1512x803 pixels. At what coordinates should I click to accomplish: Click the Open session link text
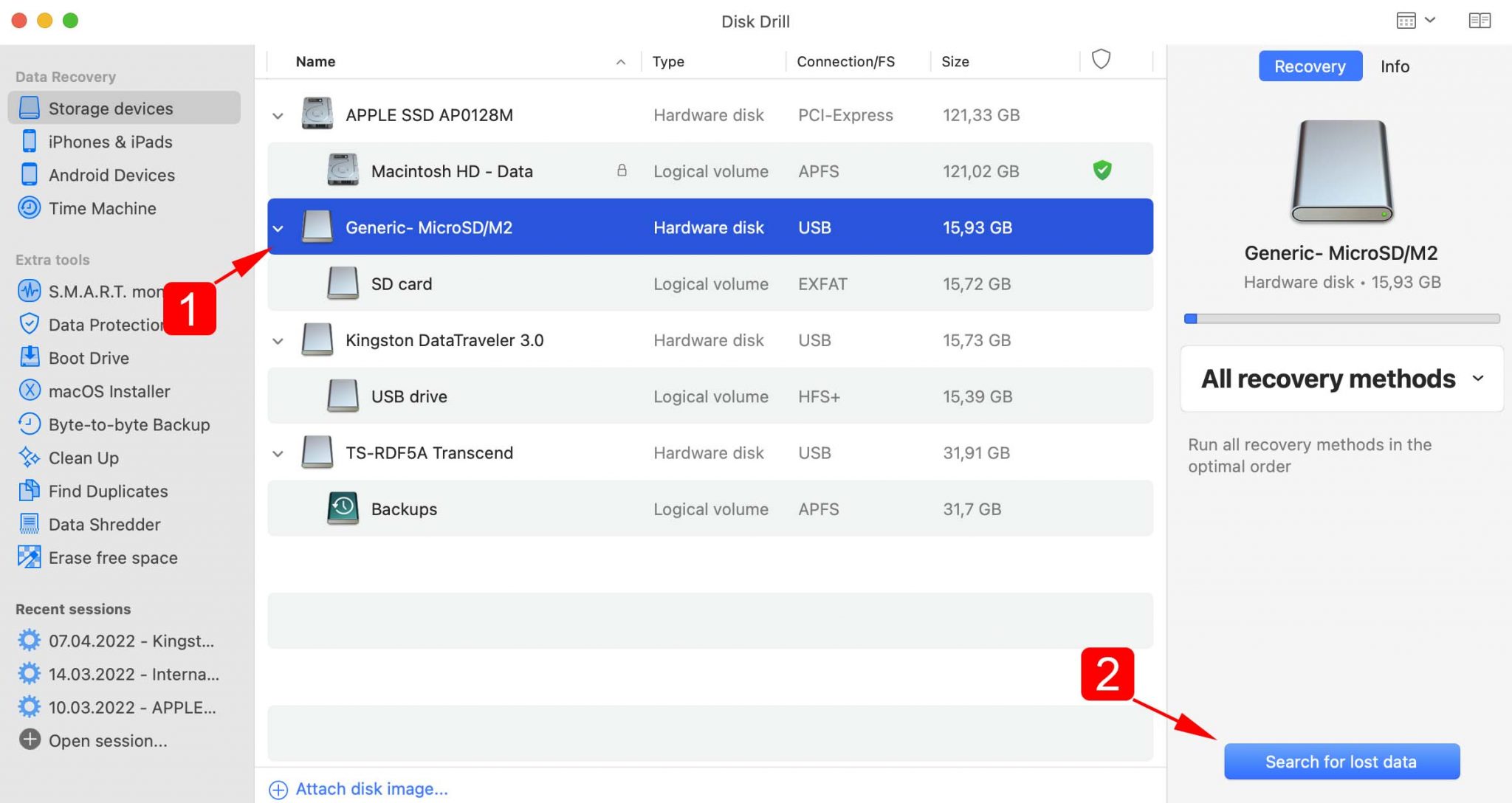pyautogui.click(x=108, y=740)
